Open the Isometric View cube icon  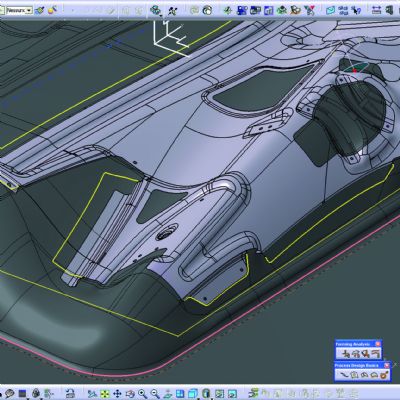[193, 394]
